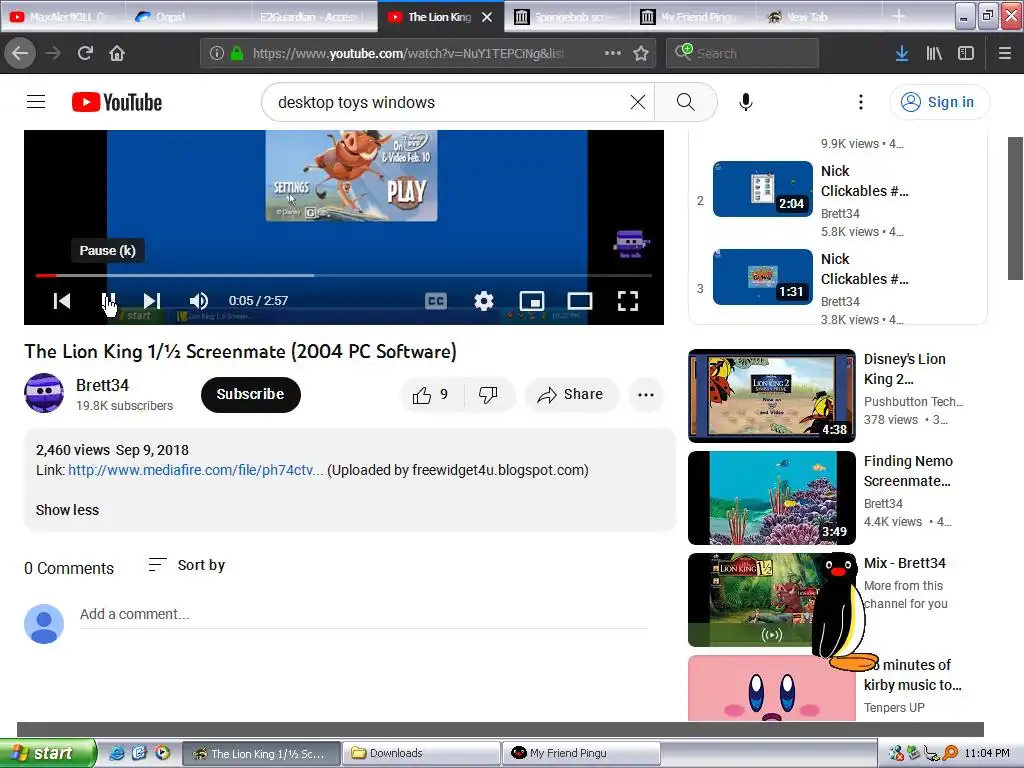The image size is (1024, 768).
Task: Open YouTube guide hamburger menu
Action: pyautogui.click(x=36, y=102)
